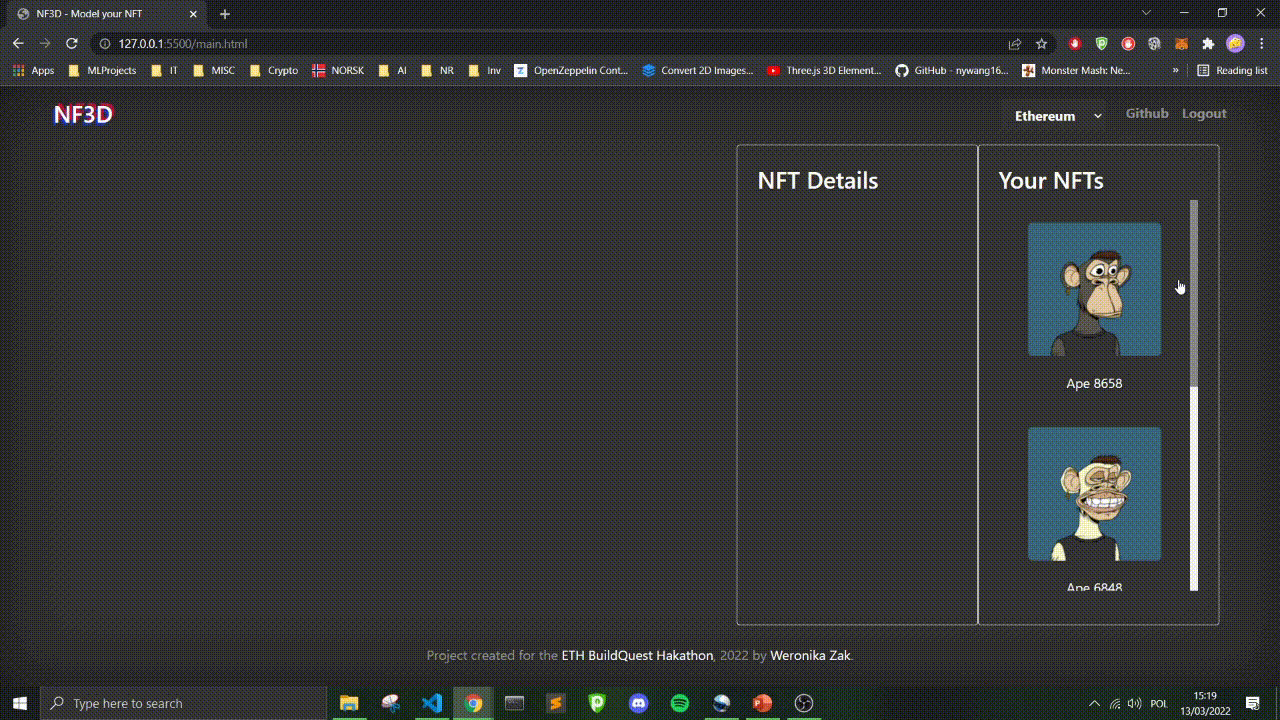Viewport: 1280px width, 720px height.
Task: Open the Chrome profile avatar
Action: point(1235,44)
